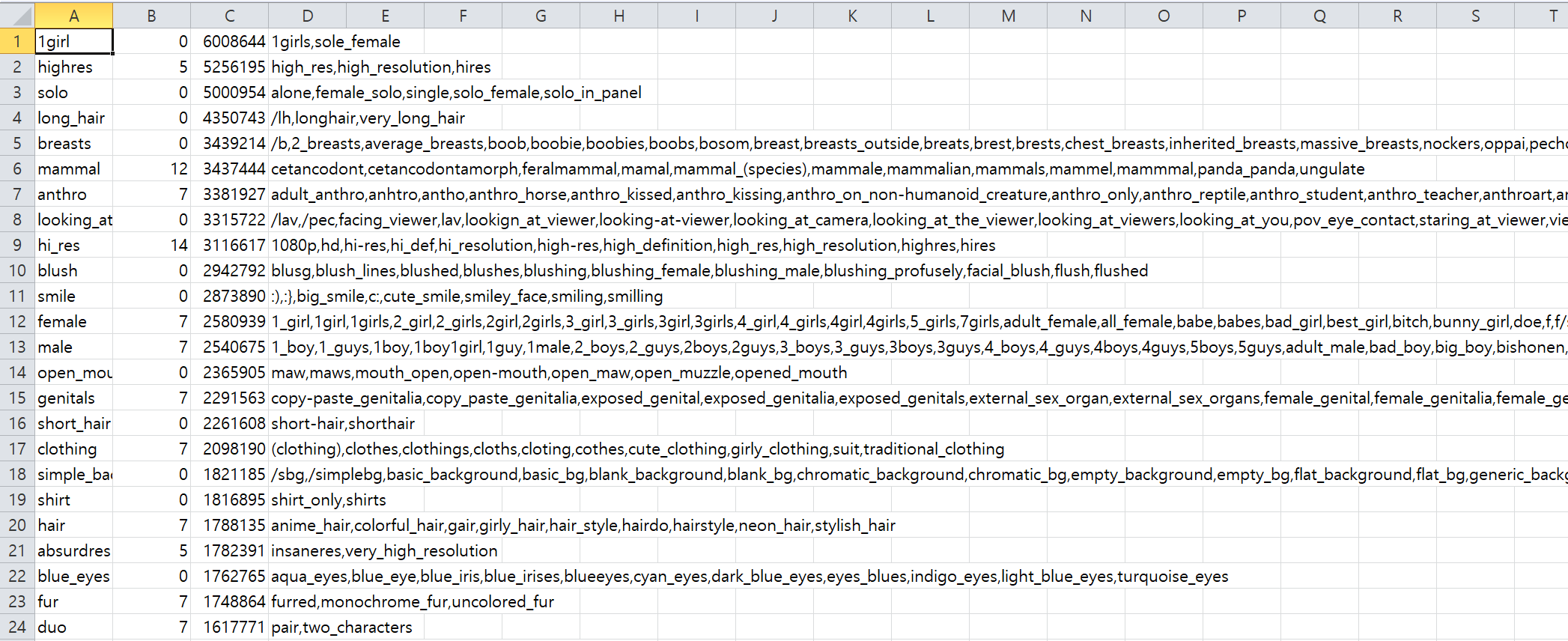Click cell 'high_res,high_resolution,hires'
Viewport: 1568px width, 641px height.
click(x=381, y=67)
